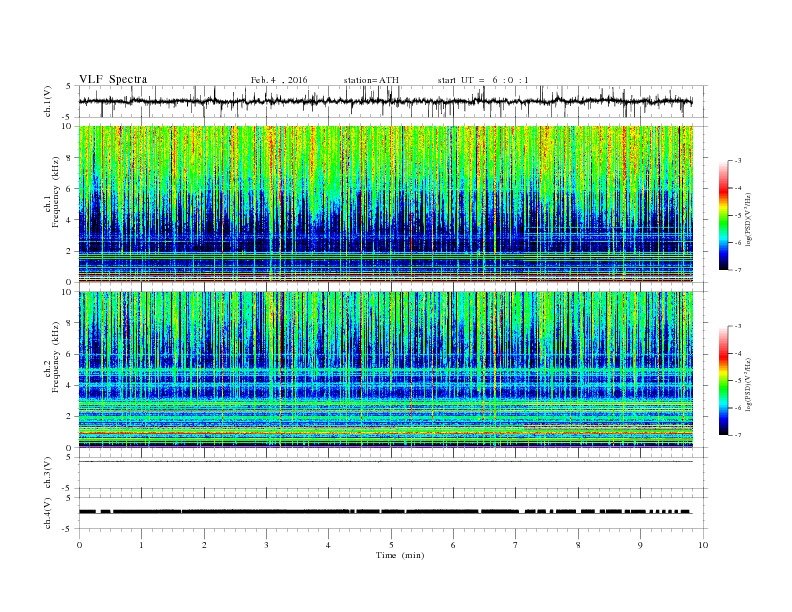Click the "-4" tick on the ch.2 colorbar
This screenshot has width=792, height=612.
tap(737, 353)
